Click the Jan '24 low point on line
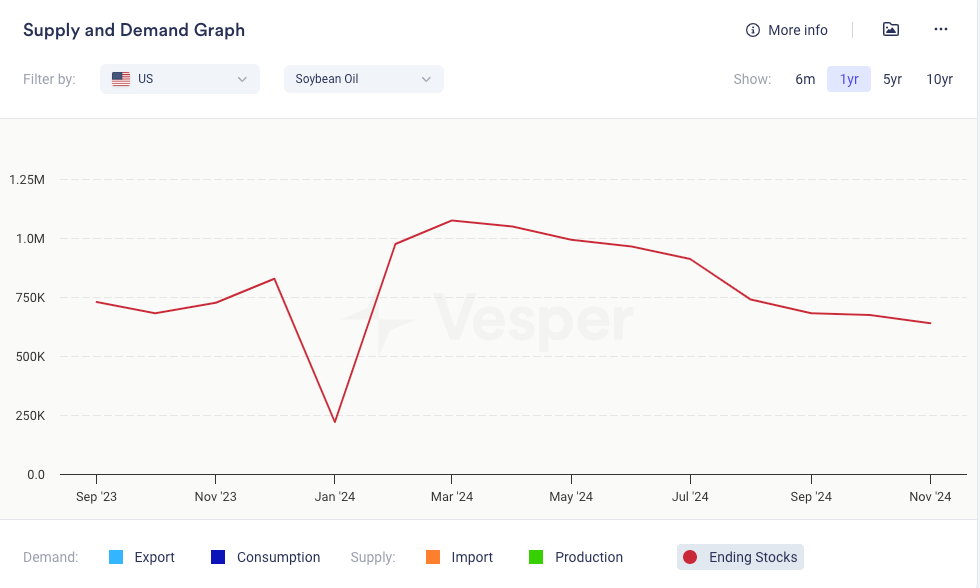The height and width of the screenshot is (588, 980). point(334,422)
